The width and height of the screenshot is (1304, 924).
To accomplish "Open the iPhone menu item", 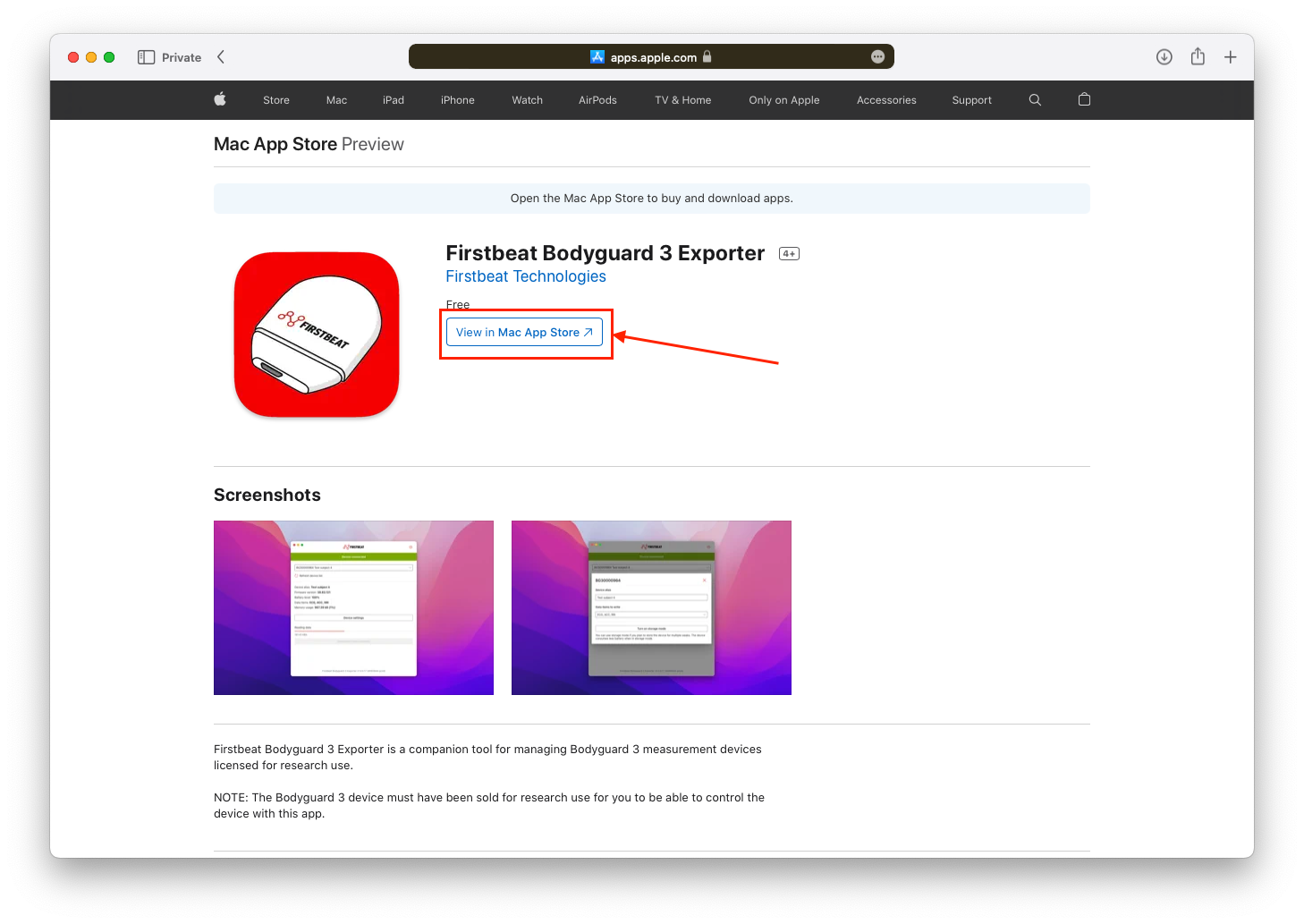I will click(x=457, y=100).
